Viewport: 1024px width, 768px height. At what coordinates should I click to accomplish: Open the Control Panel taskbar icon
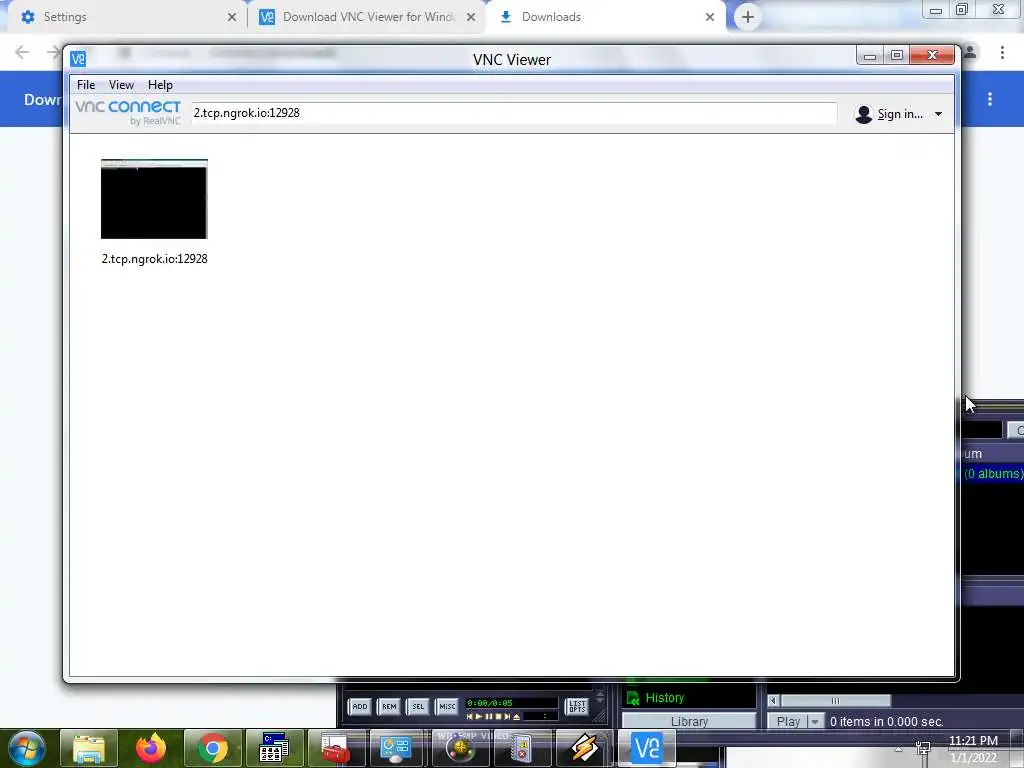pos(397,748)
